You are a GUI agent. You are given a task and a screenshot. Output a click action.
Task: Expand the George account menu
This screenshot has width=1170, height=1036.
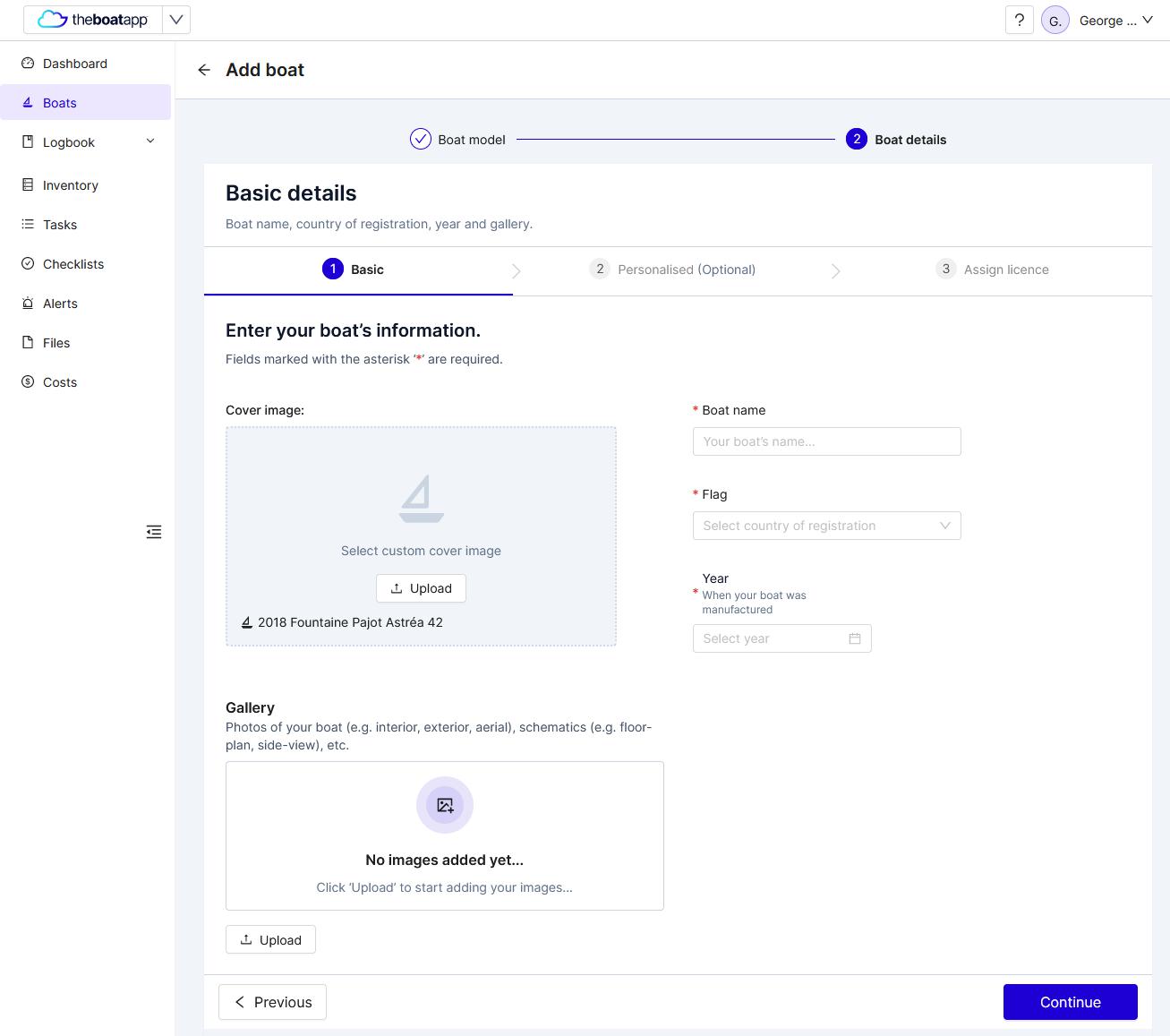1115,21
